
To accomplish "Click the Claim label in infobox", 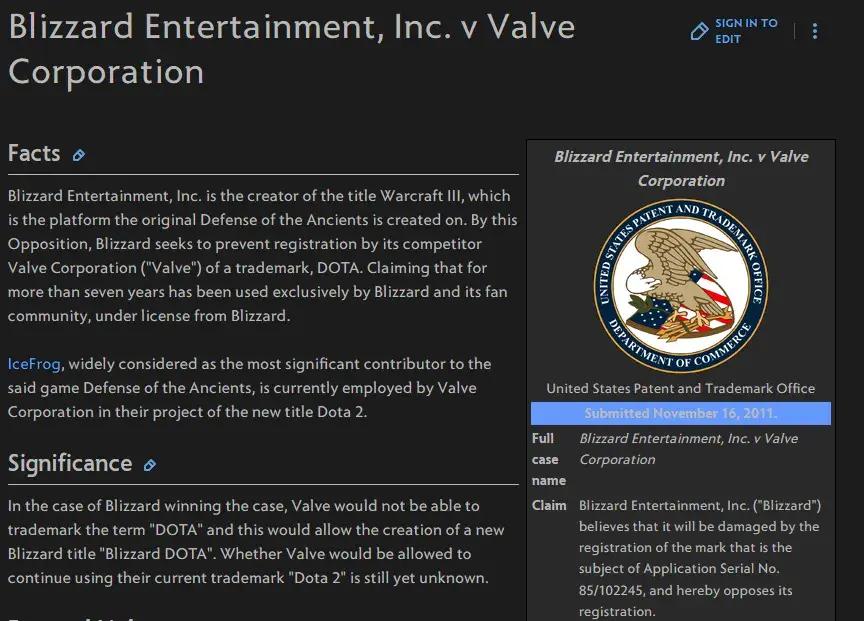I will (549, 506).
